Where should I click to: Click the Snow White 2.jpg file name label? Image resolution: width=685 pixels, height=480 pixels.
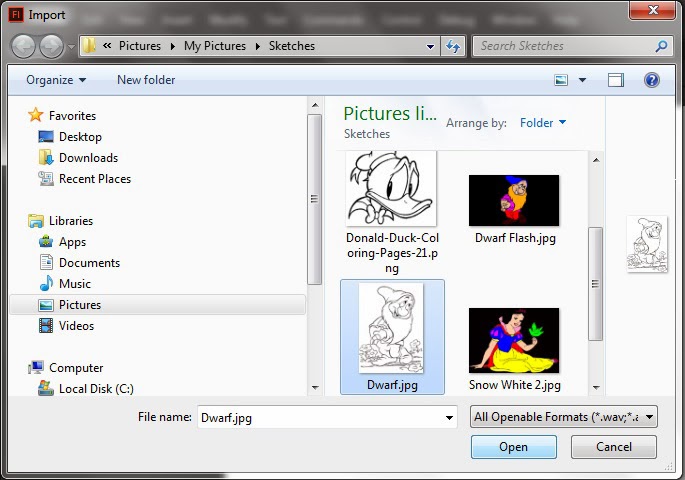click(515, 385)
